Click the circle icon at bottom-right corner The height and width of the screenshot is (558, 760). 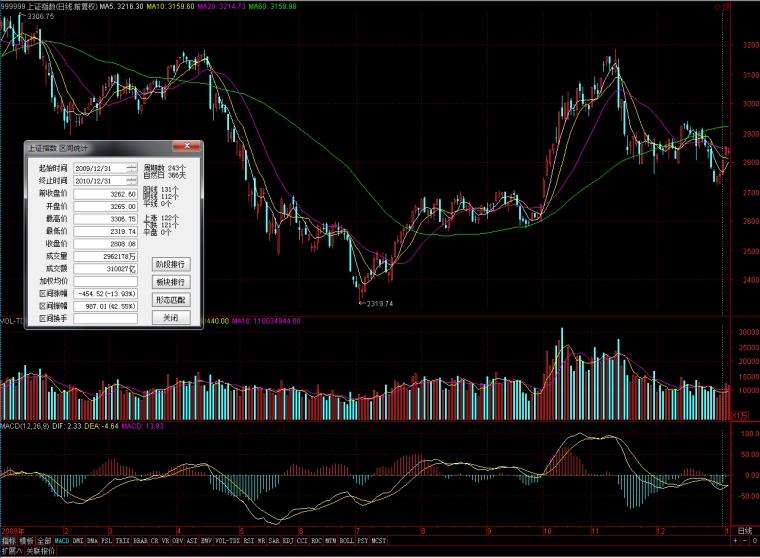coord(755,541)
